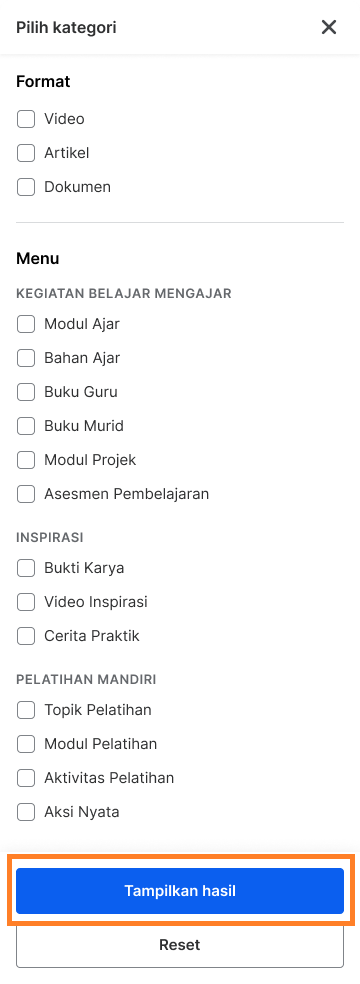Check the Aksi Nyata checkbox
The height and width of the screenshot is (984, 360).
point(26,812)
